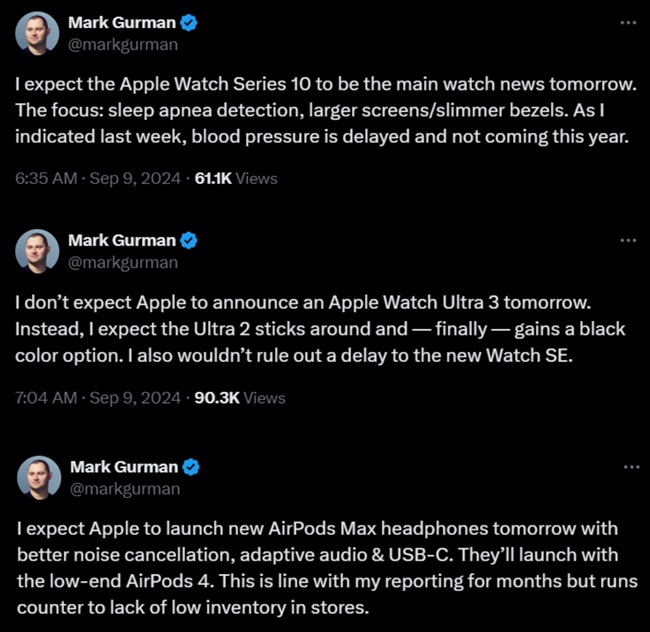View the 90.3K Views count
650x632 pixels.
pos(239,398)
